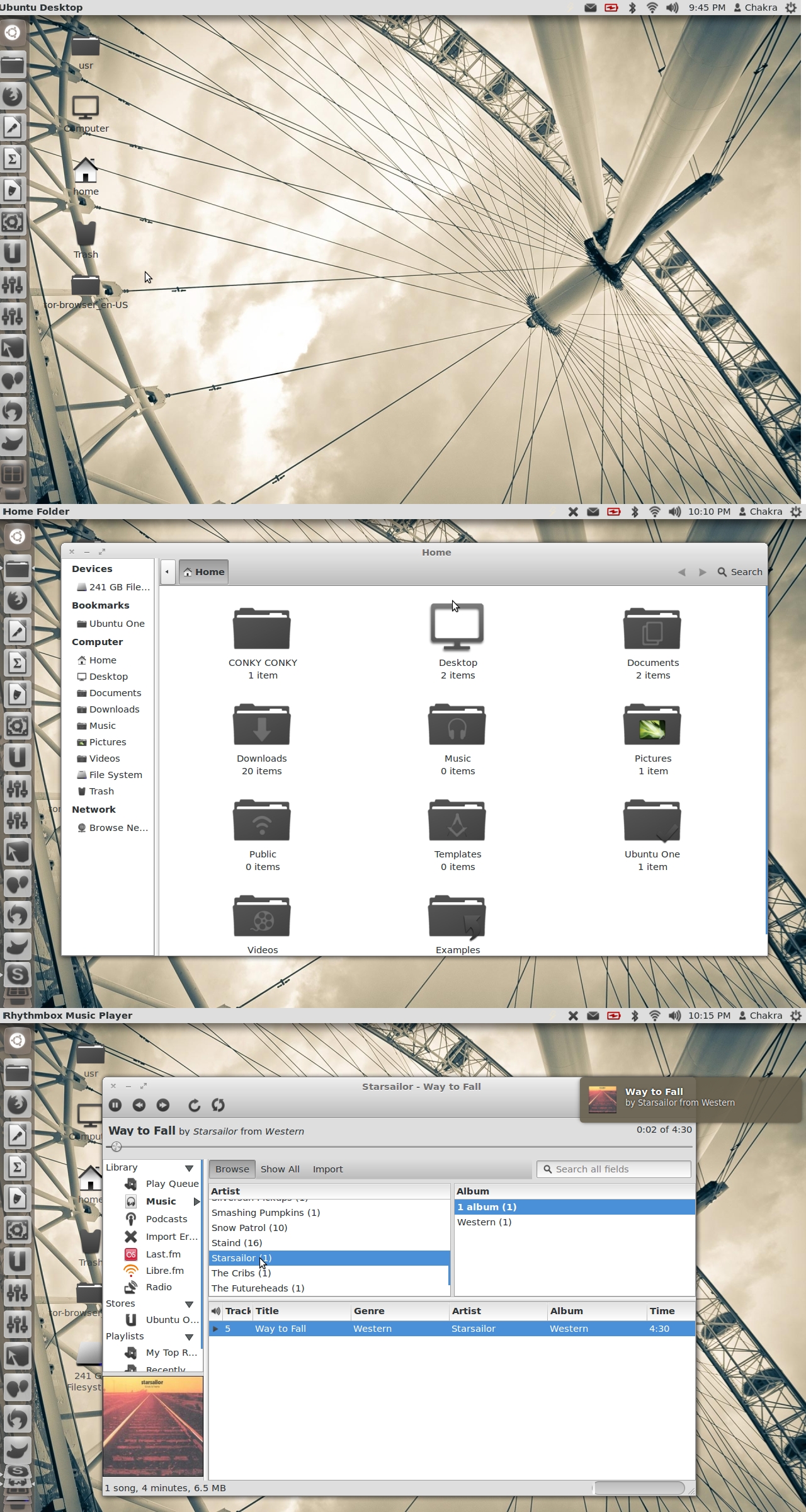
Task: Go back in Home window toolbar
Action: pyautogui.click(x=681, y=572)
